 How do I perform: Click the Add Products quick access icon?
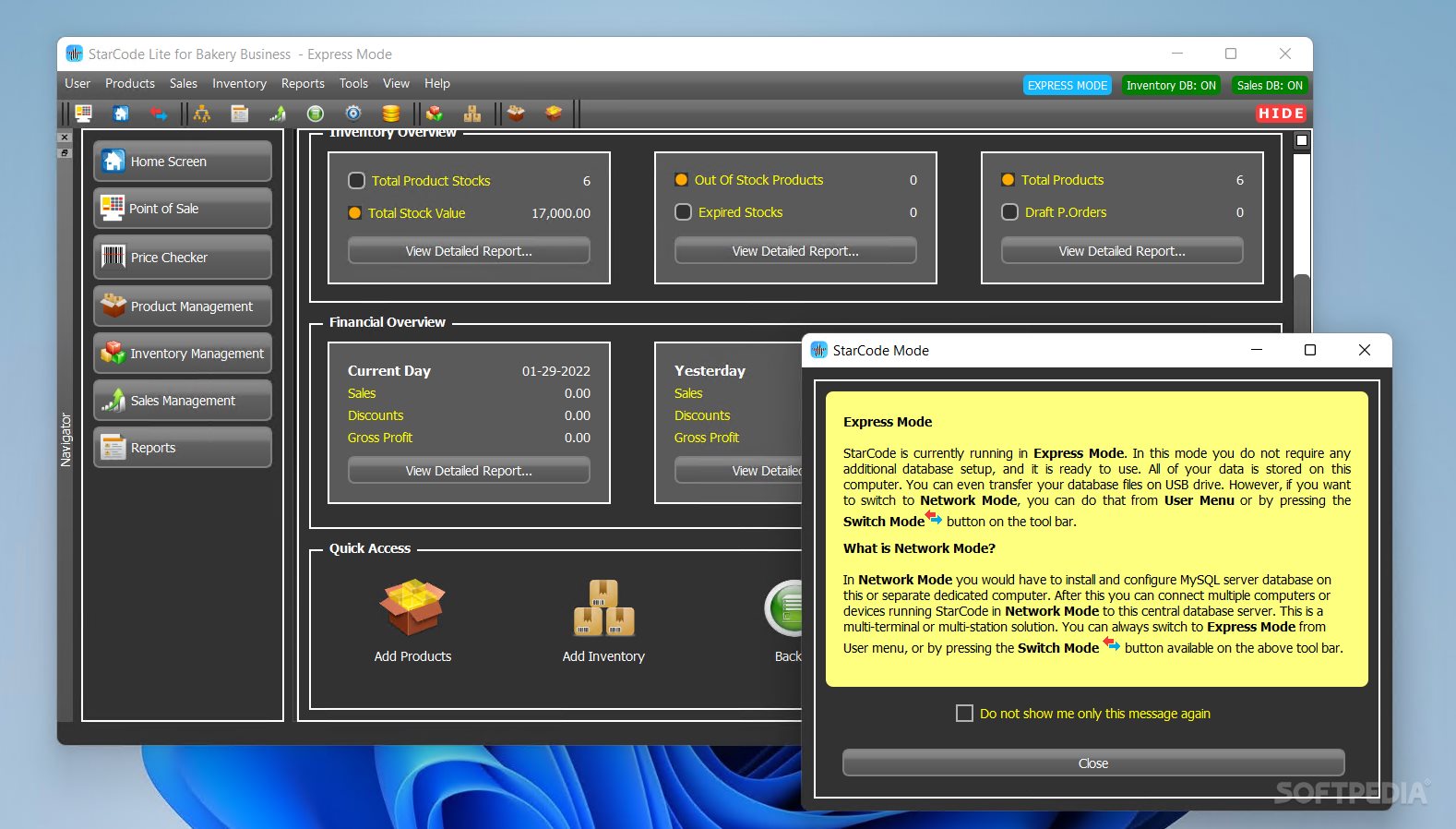[x=412, y=608]
